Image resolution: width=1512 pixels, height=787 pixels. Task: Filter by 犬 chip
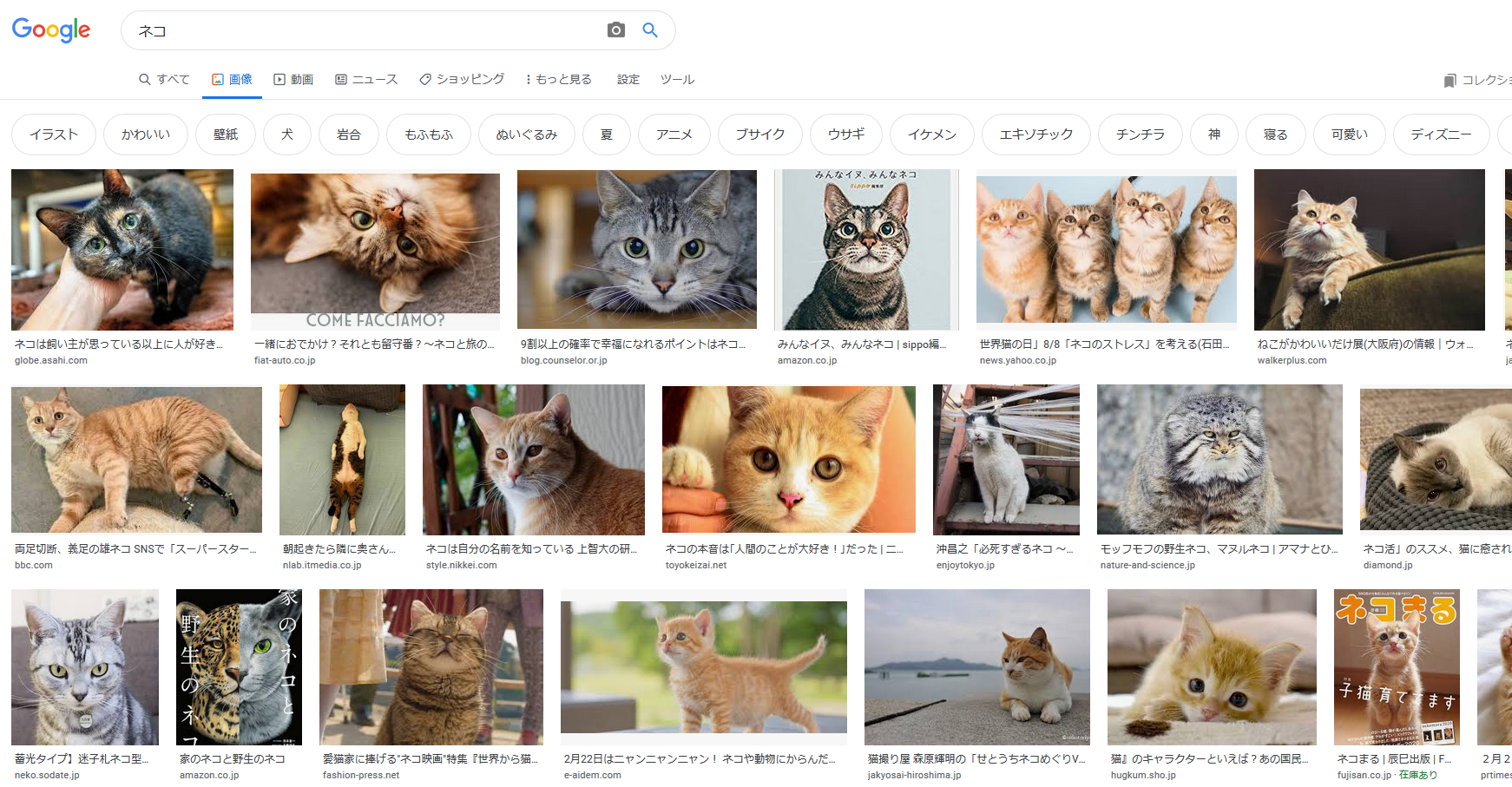point(287,134)
